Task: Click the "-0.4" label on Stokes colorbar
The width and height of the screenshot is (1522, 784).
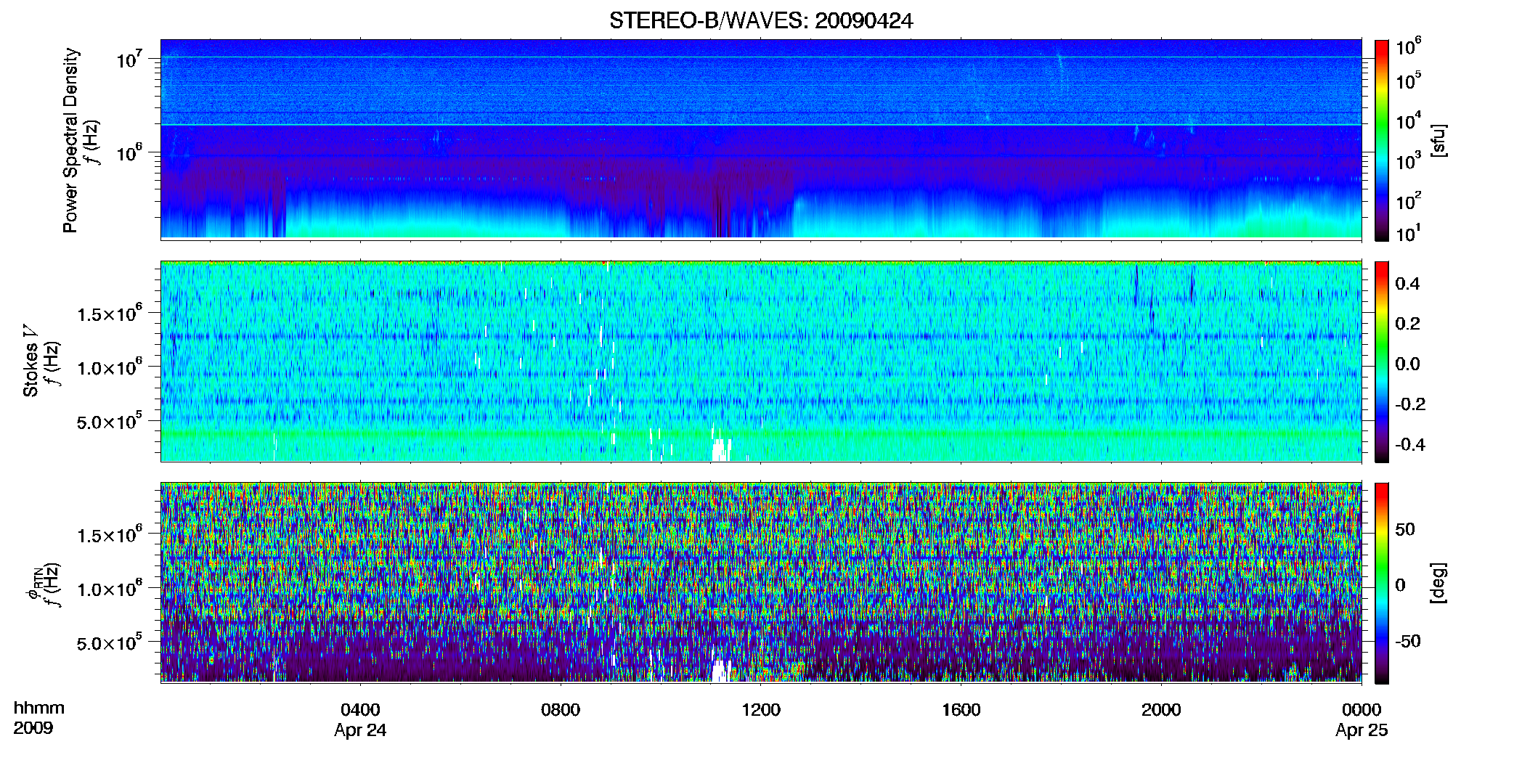Action: pyautogui.click(x=1410, y=445)
